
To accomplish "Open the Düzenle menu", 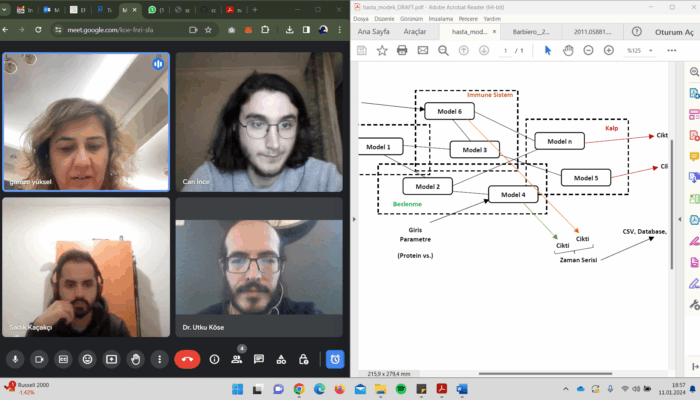I will tap(384, 18).
